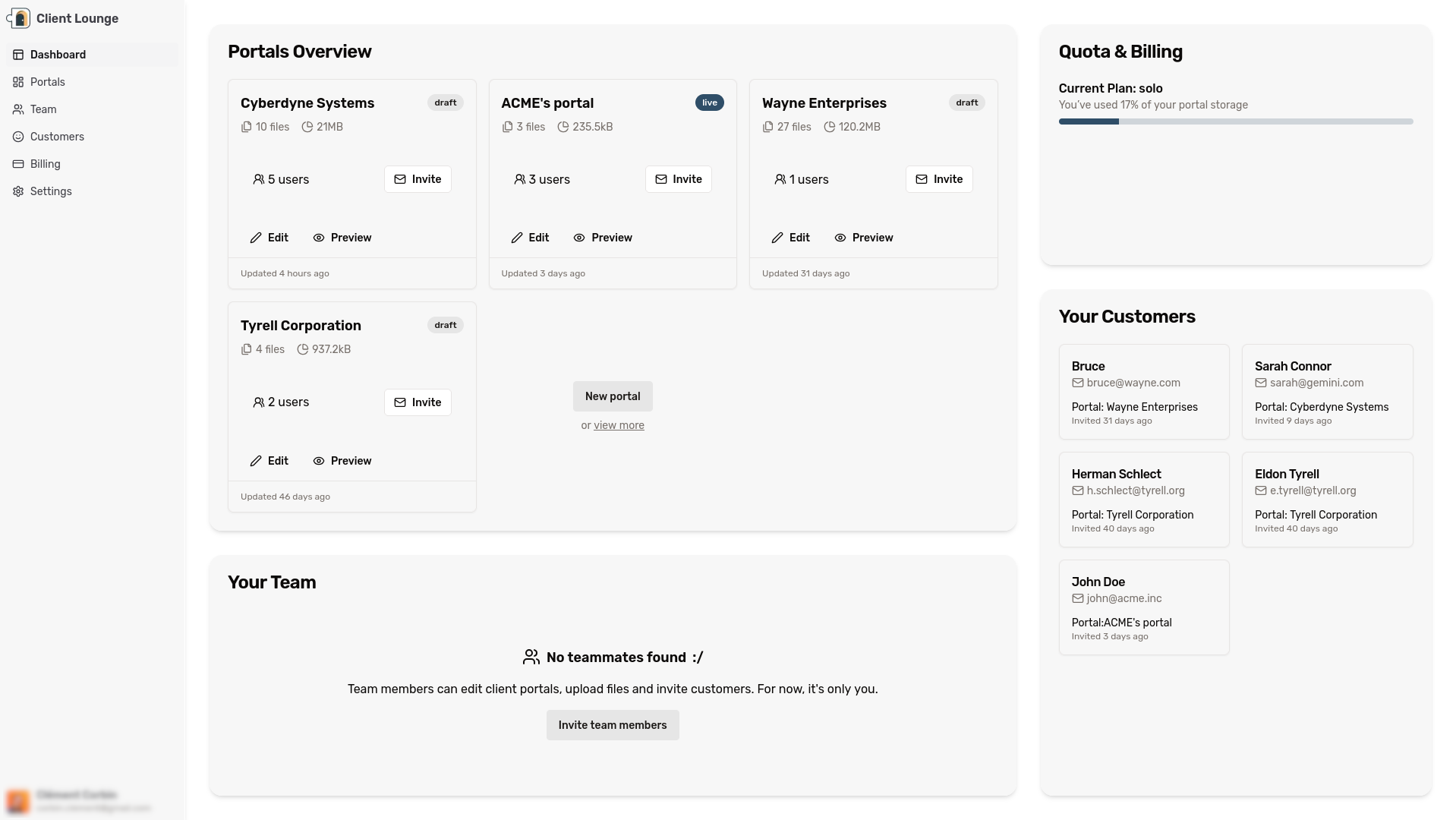1456x820 pixels.
Task: Open the Team page from the sidebar
Action: [43, 109]
